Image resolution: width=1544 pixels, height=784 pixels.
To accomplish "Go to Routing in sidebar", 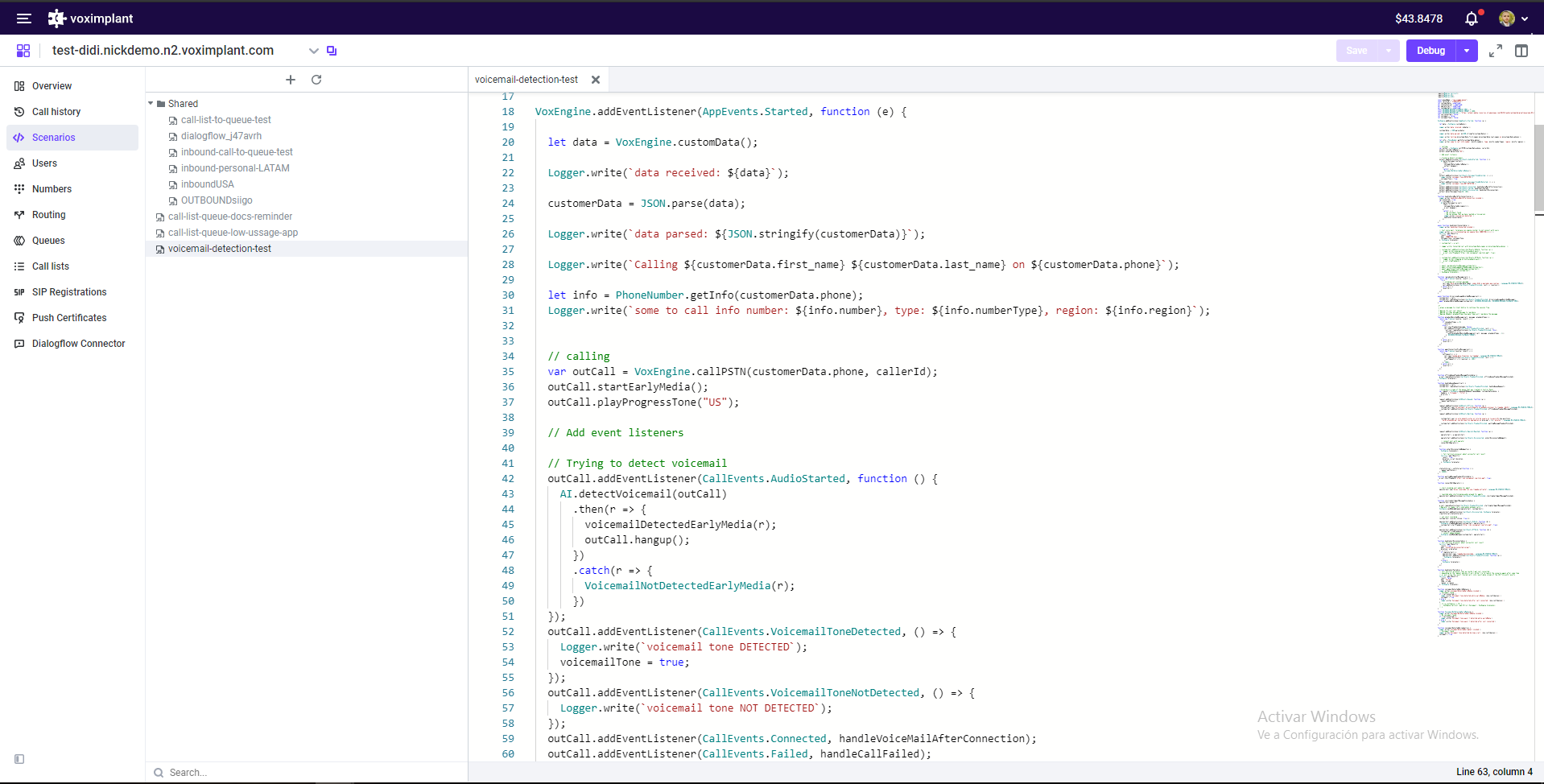I will pyautogui.click(x=72, y=215).
